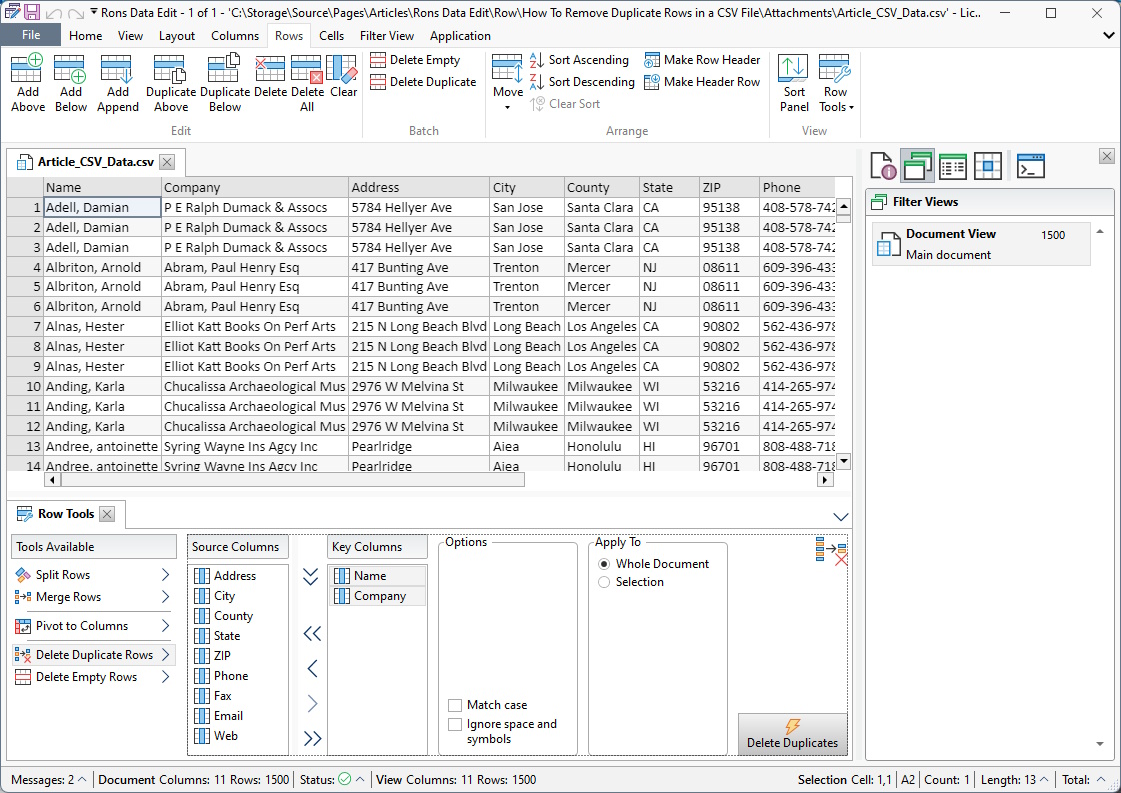
Task: Open the grid cell side panel icon
Action: (x=987, y=166)
